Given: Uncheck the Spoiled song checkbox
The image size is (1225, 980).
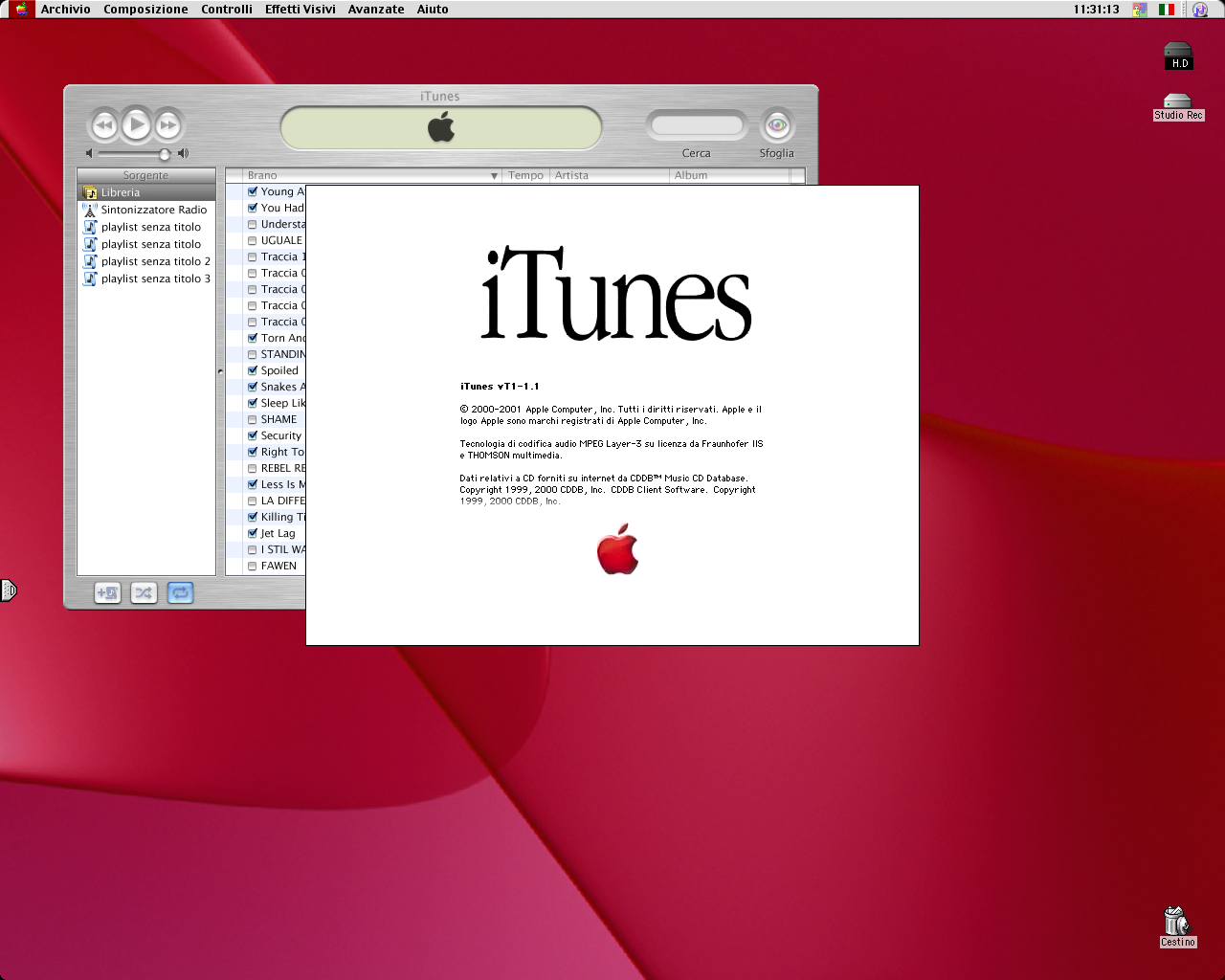Looking at the screenshot, I should point(253,370).
